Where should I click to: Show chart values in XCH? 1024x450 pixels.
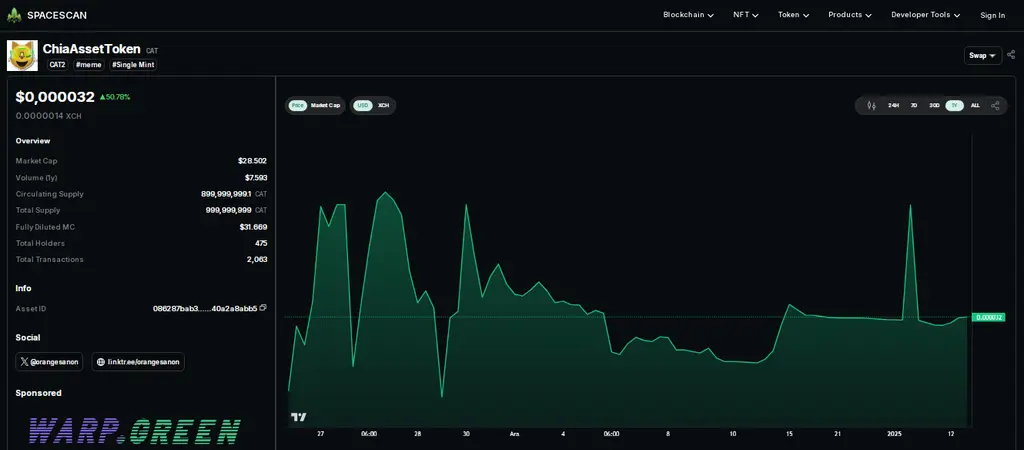tap(383, 105)
